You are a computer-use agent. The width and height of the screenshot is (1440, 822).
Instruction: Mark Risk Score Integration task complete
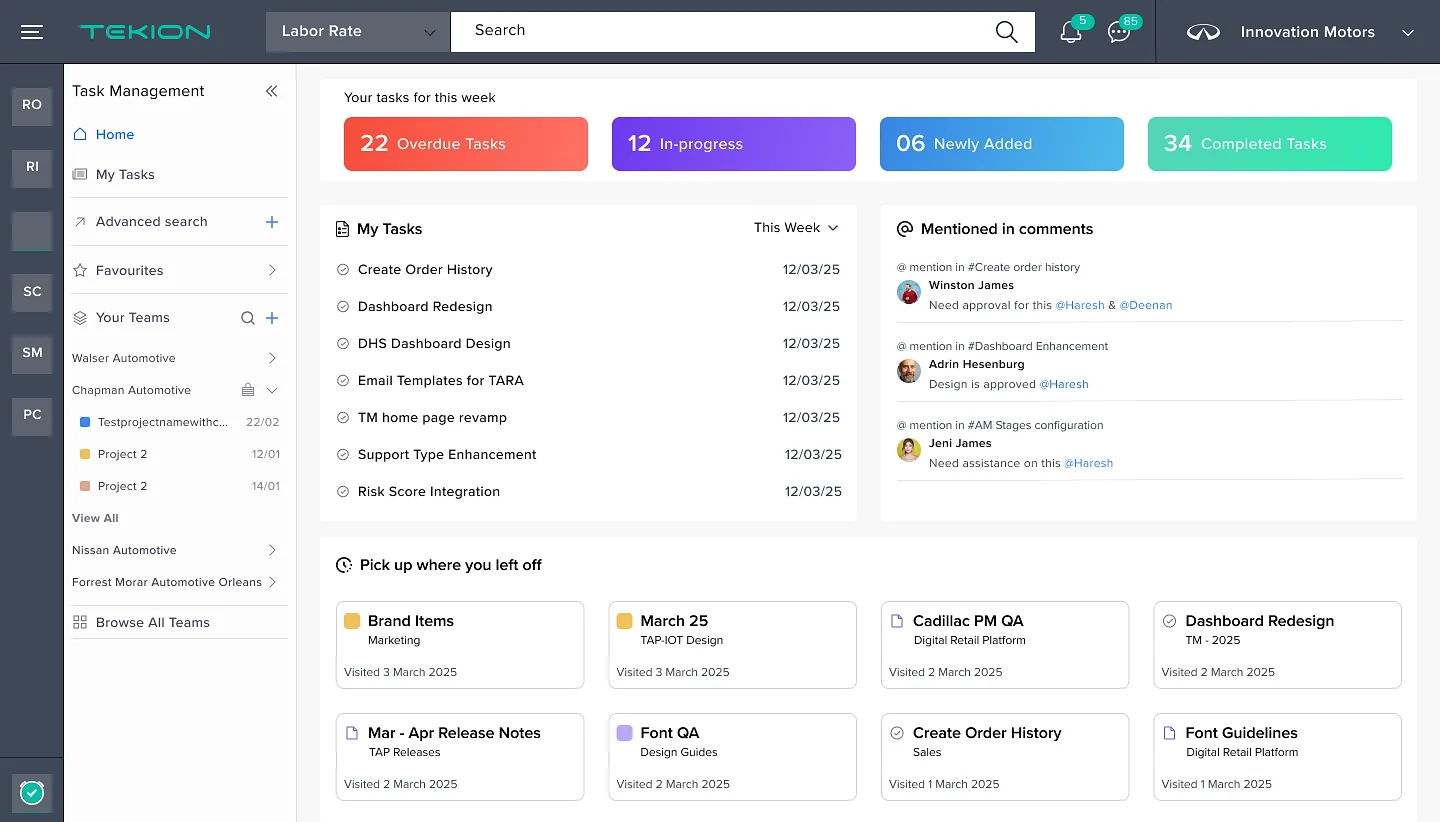(343, 492)
